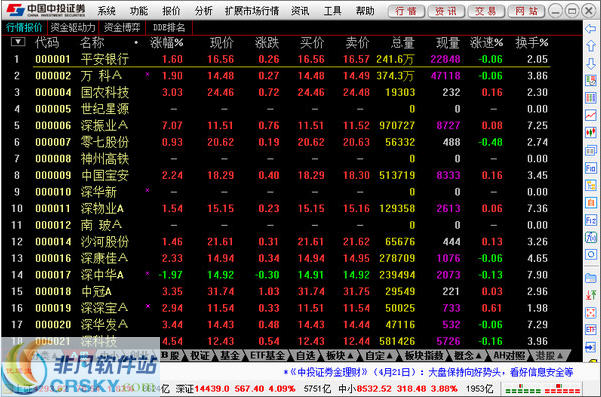Select the 板块指数 bottom tab
The height and width of the screenshot is (397, 601).
point(424,356)
